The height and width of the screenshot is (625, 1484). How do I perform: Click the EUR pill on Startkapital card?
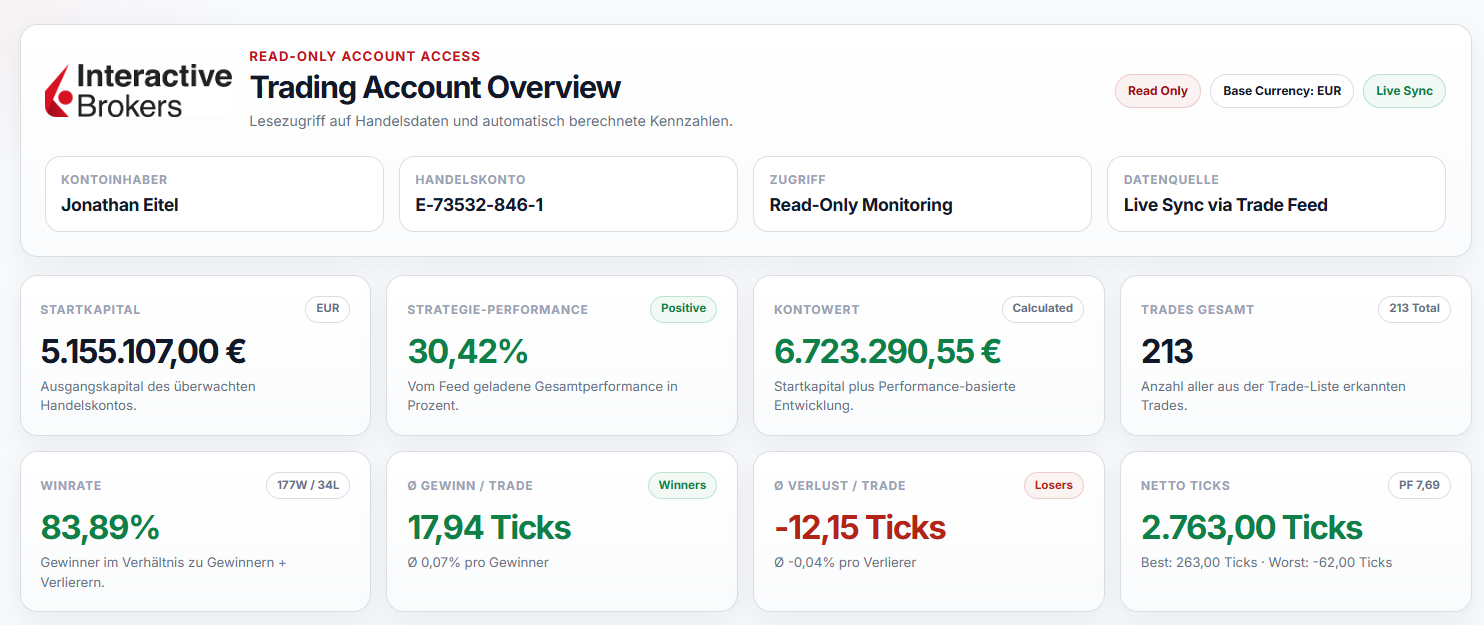(x=328, y=309)
